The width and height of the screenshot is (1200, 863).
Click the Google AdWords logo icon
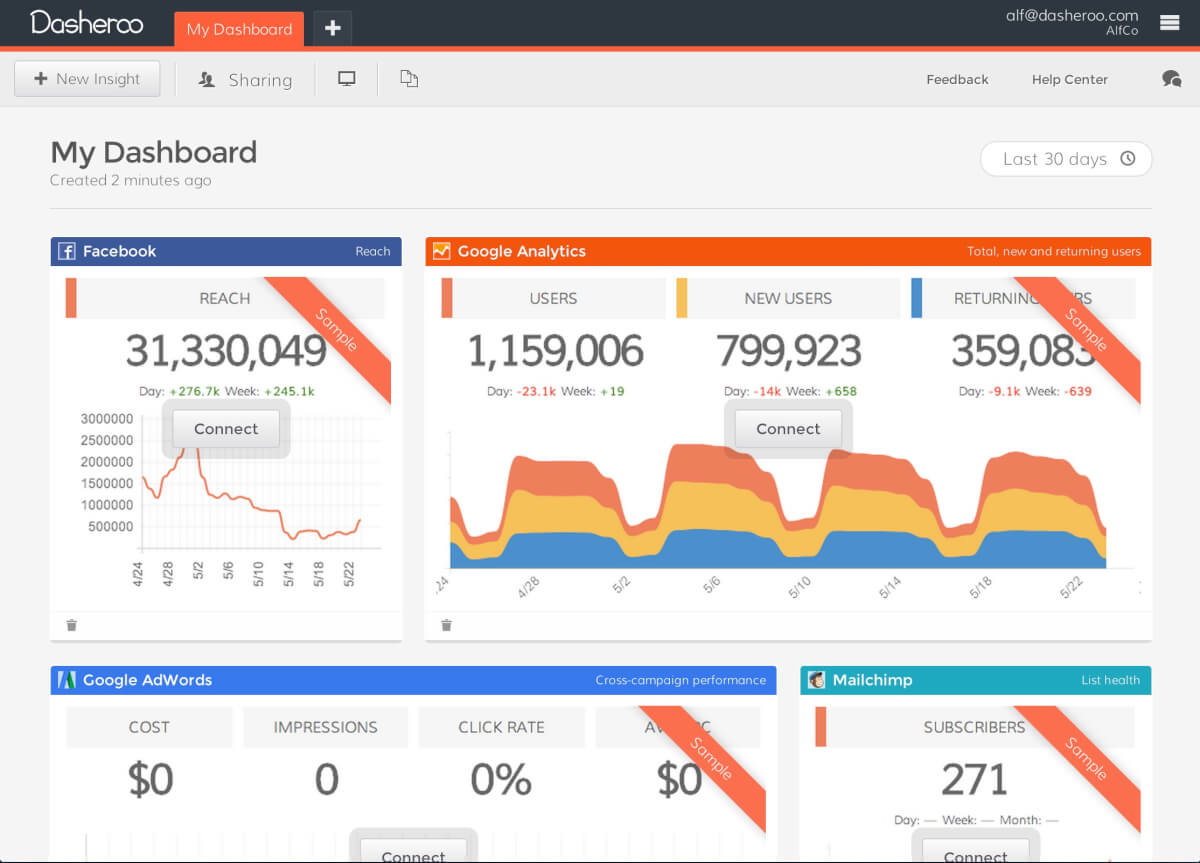pyautogui.click(x=67, y=680)
